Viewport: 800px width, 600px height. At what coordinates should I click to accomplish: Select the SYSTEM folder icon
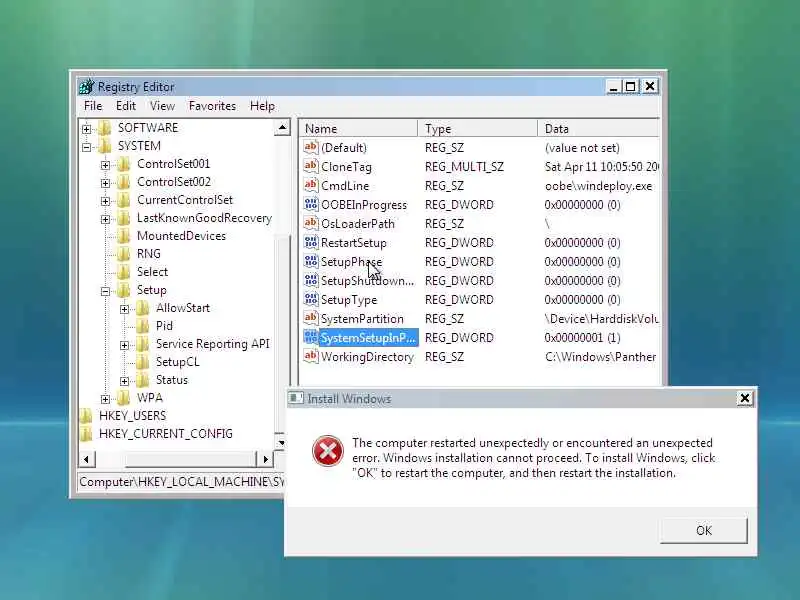tap(105, 146)
